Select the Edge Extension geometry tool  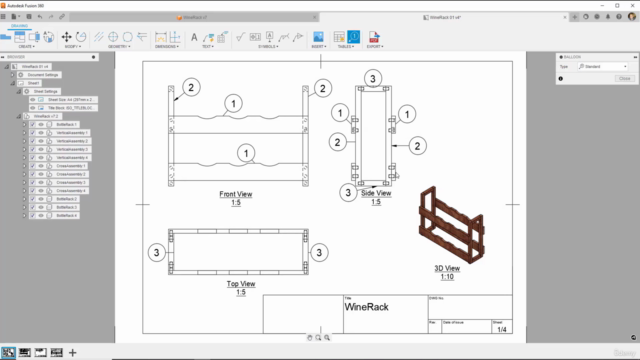pyautogui.click(x=142, y=37)
